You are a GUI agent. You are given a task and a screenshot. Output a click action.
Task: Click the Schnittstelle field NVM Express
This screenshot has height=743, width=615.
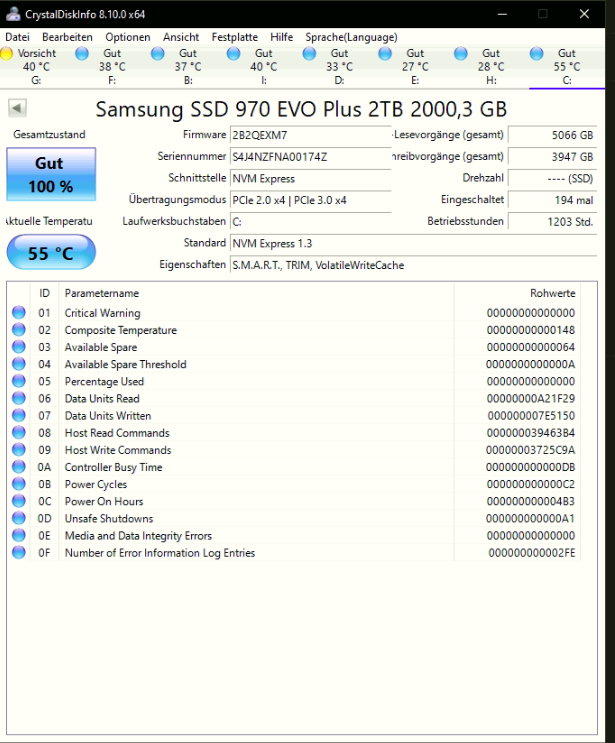coord(310,179)
